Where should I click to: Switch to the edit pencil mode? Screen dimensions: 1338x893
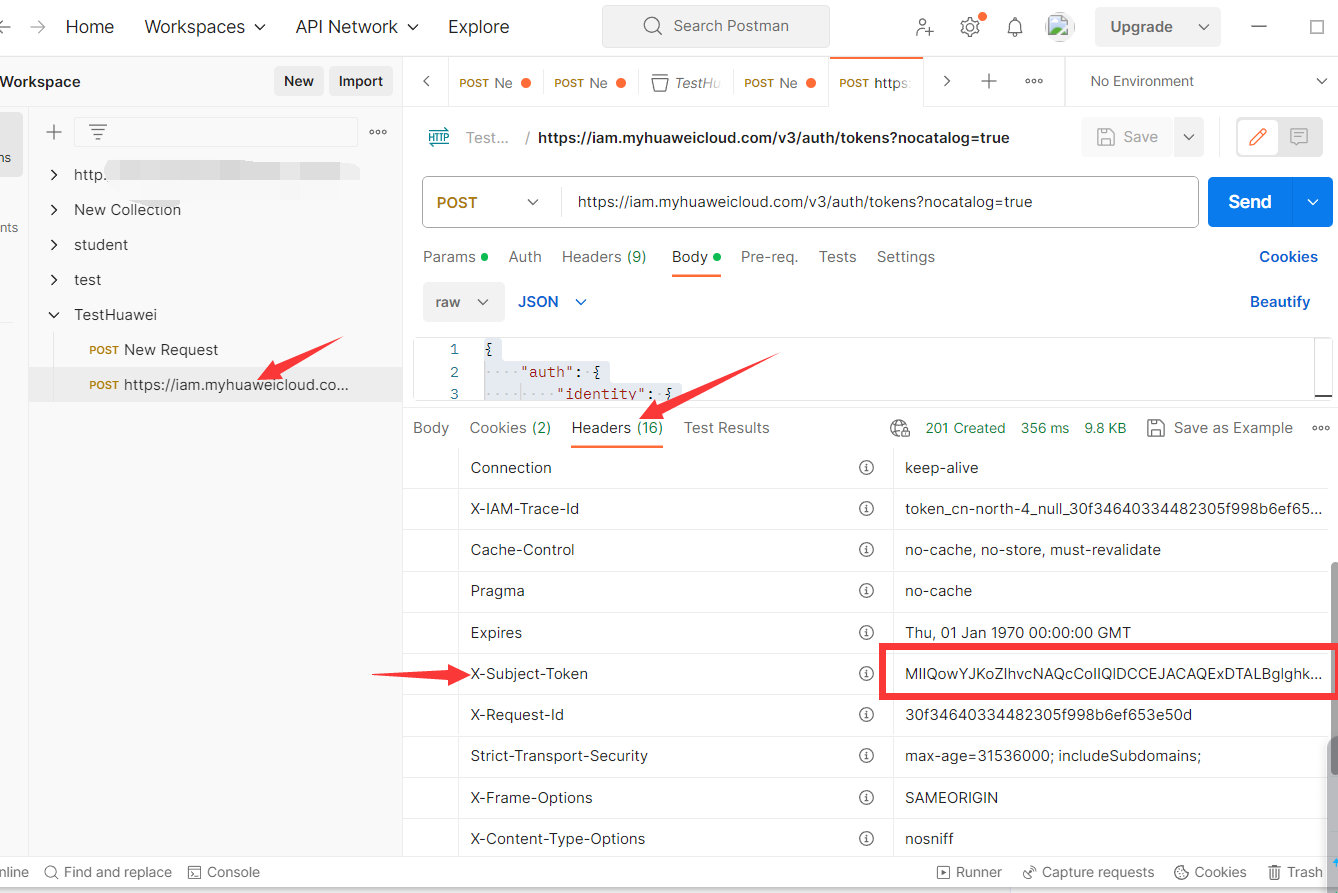pyautogui.click(x=1258, y=137)
